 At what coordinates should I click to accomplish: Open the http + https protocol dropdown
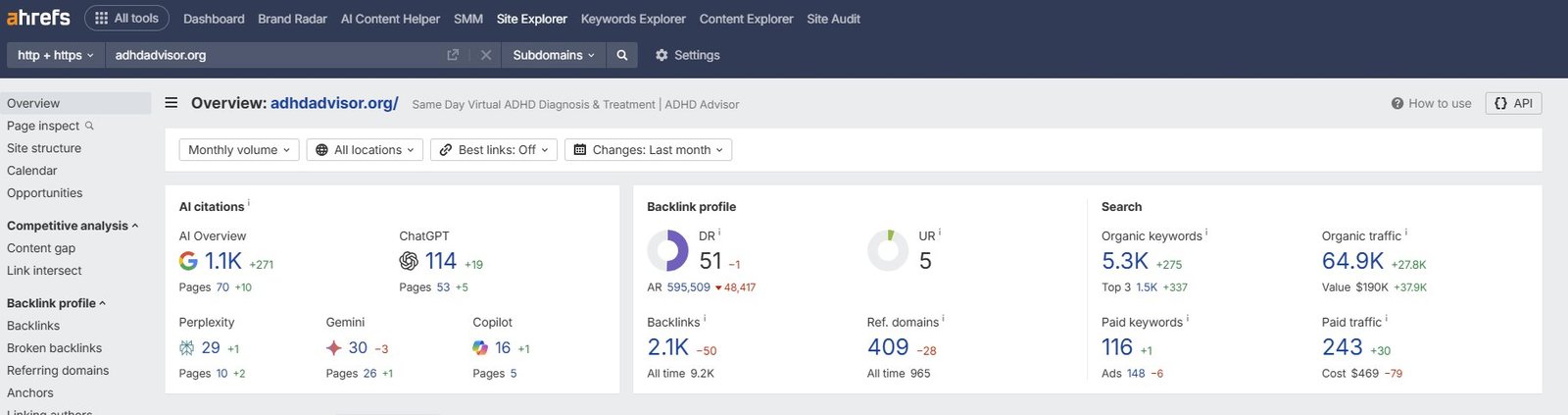[x=56, y=55]
